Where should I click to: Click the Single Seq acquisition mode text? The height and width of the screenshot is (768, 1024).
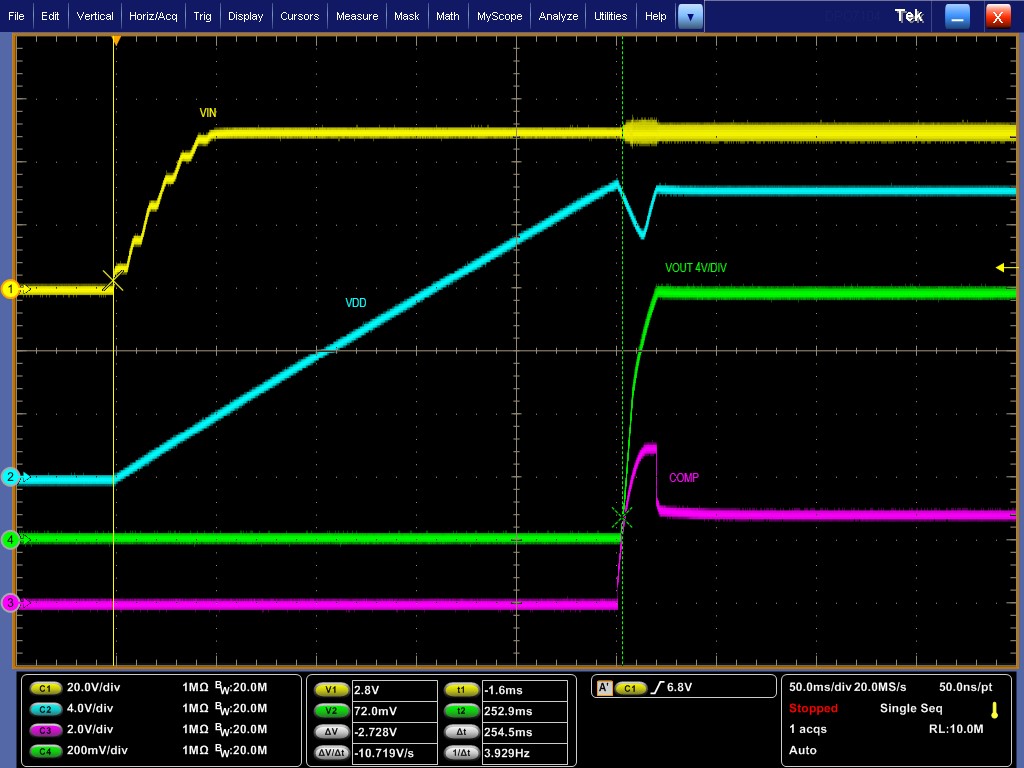click(910, 708)
